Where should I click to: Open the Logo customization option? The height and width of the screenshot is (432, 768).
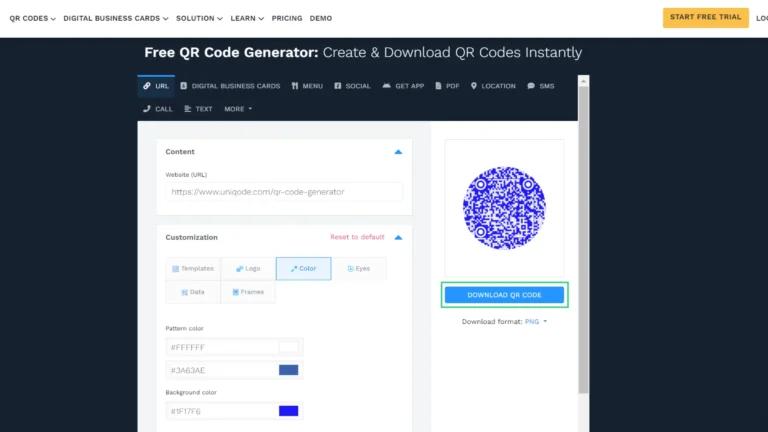click(x=248, y=268)
